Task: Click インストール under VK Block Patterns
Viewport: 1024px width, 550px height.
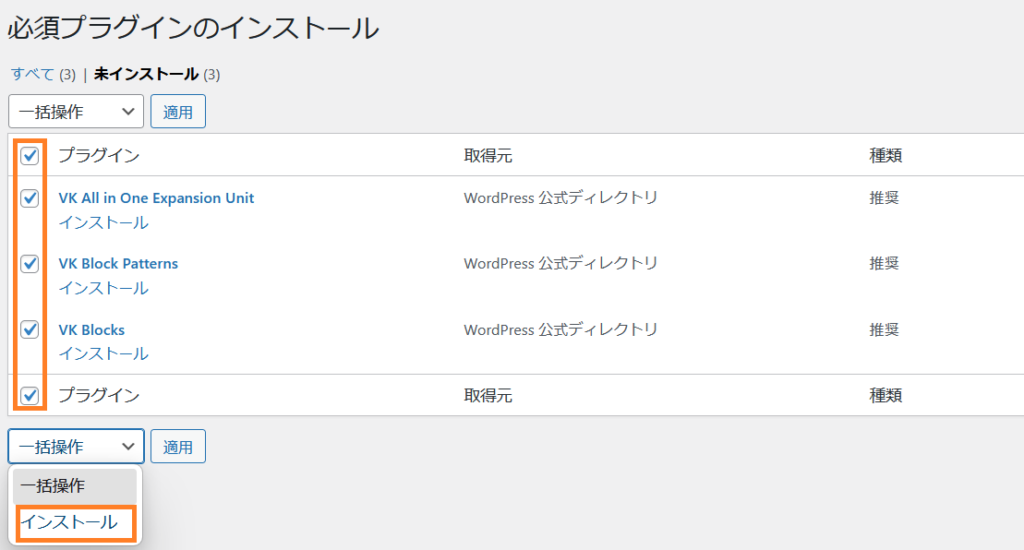Action: (x=103, y=288)
